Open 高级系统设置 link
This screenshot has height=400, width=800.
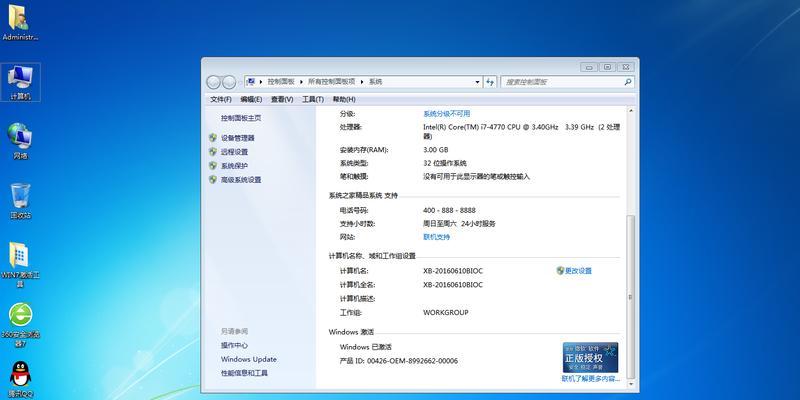241,180
